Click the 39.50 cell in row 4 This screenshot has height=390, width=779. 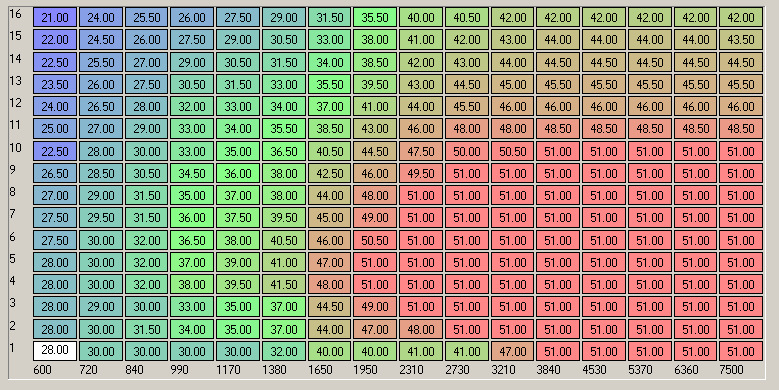tap(238, 284)
